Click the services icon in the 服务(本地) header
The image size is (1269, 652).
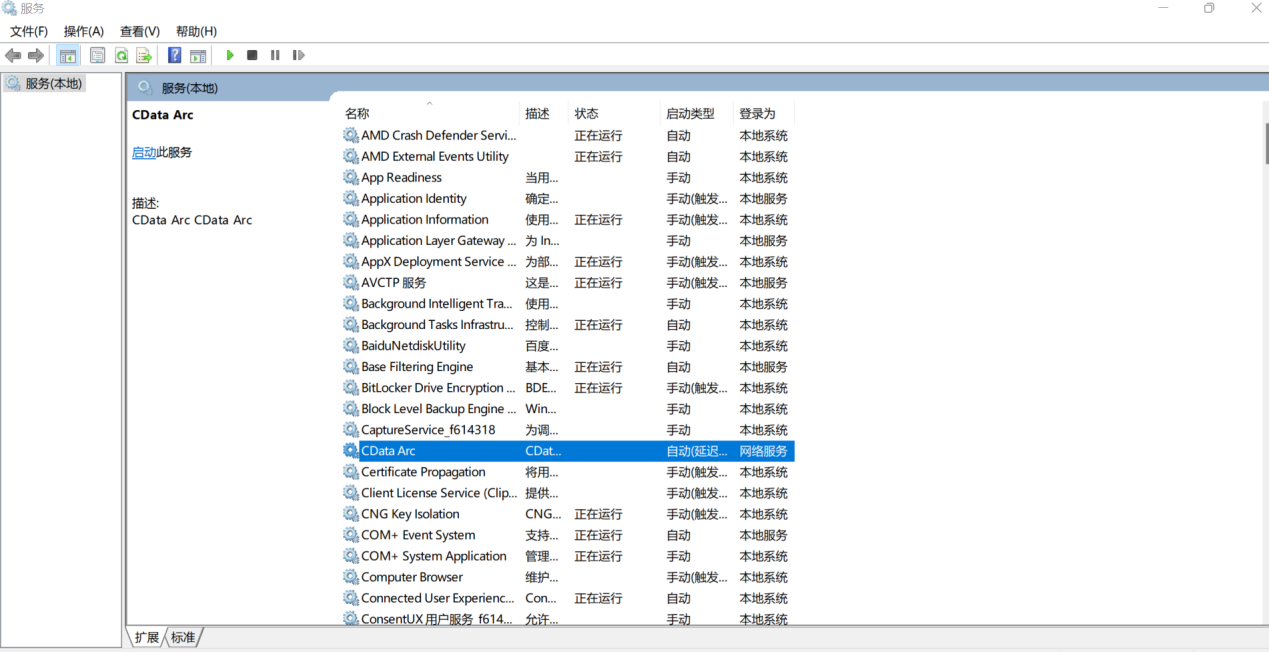click(x=145, y=88)
